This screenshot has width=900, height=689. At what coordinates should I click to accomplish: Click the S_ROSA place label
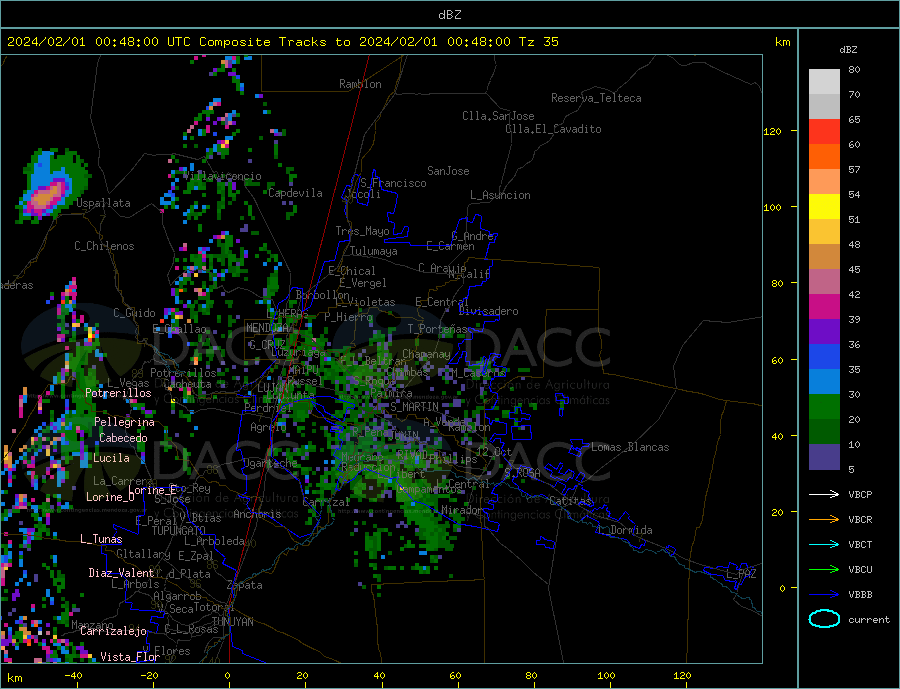tap(522, 473)
